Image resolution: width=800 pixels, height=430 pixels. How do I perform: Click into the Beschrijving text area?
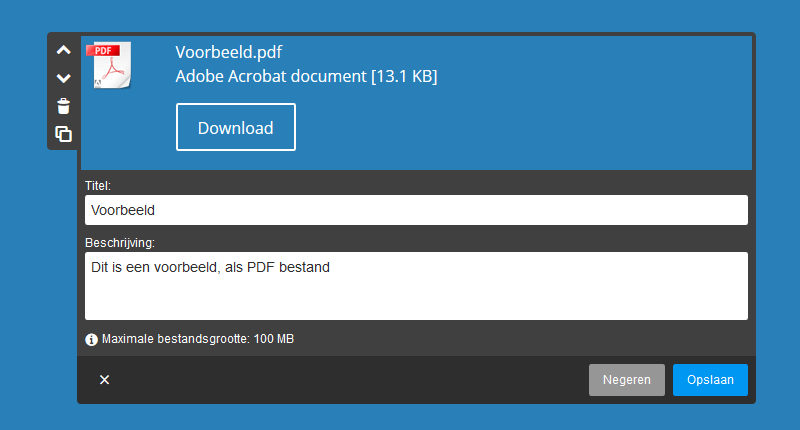(416, 286)
